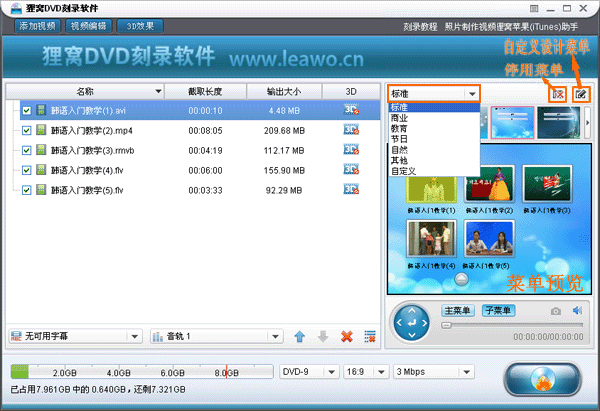This screenshot has width=600, height=411.
Task: Click the 输出大小 column header
Action: tap(284, 91)
